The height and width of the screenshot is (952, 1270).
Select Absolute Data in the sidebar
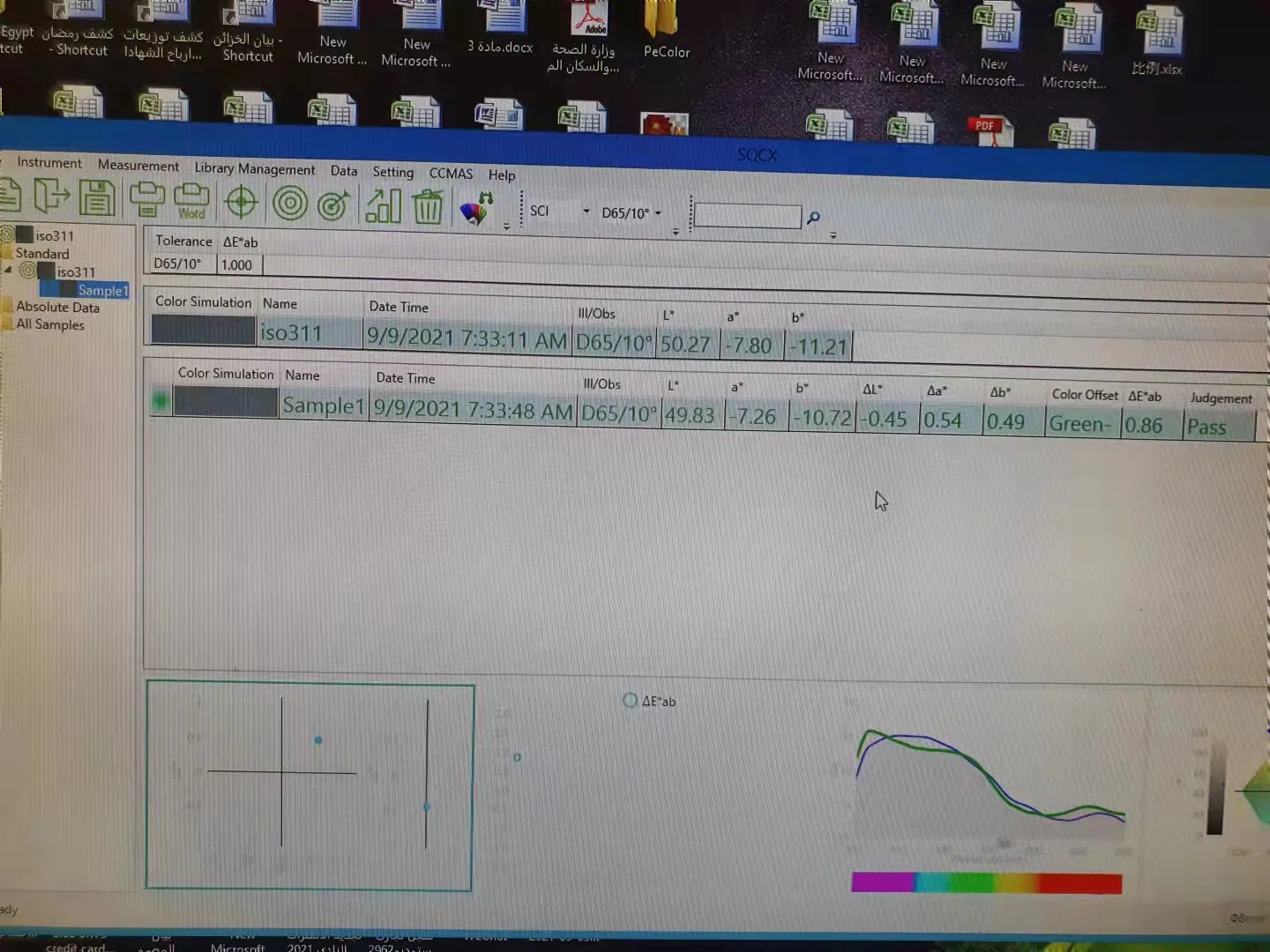pyautogui.click(x=56, y=307)
